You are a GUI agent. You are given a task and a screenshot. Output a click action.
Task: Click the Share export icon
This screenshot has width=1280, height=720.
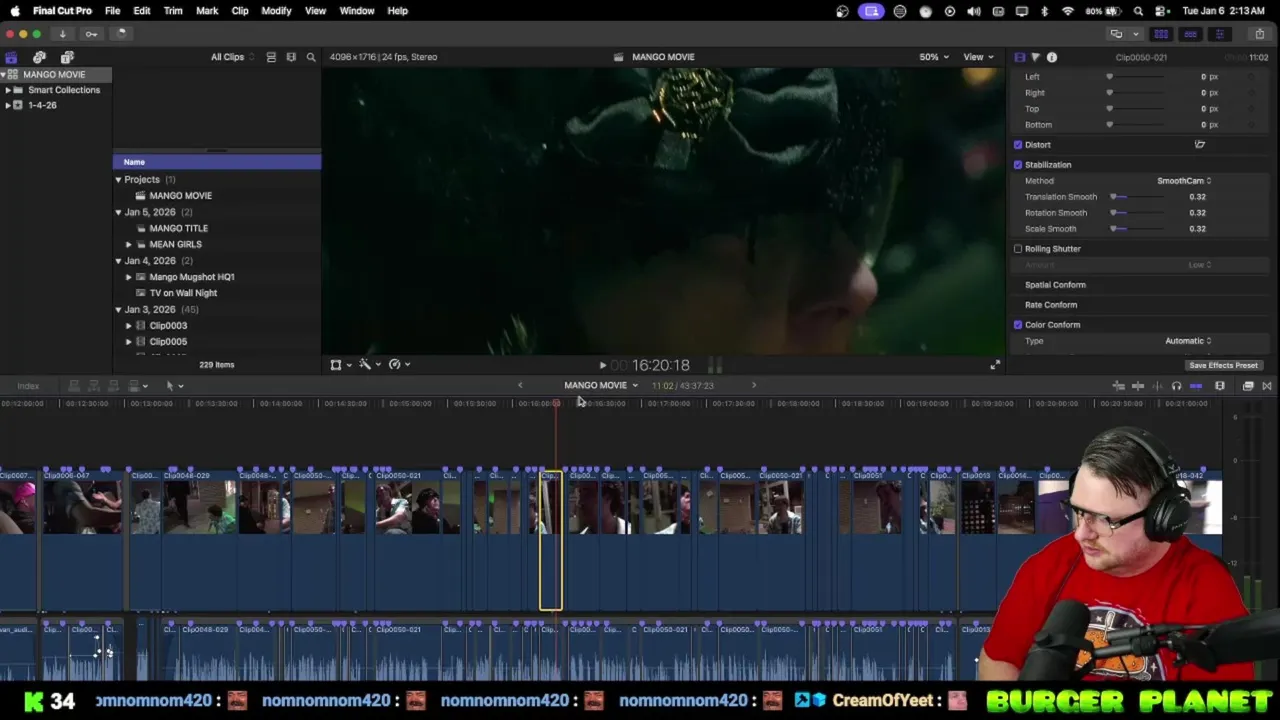[x=1259, y=34]
